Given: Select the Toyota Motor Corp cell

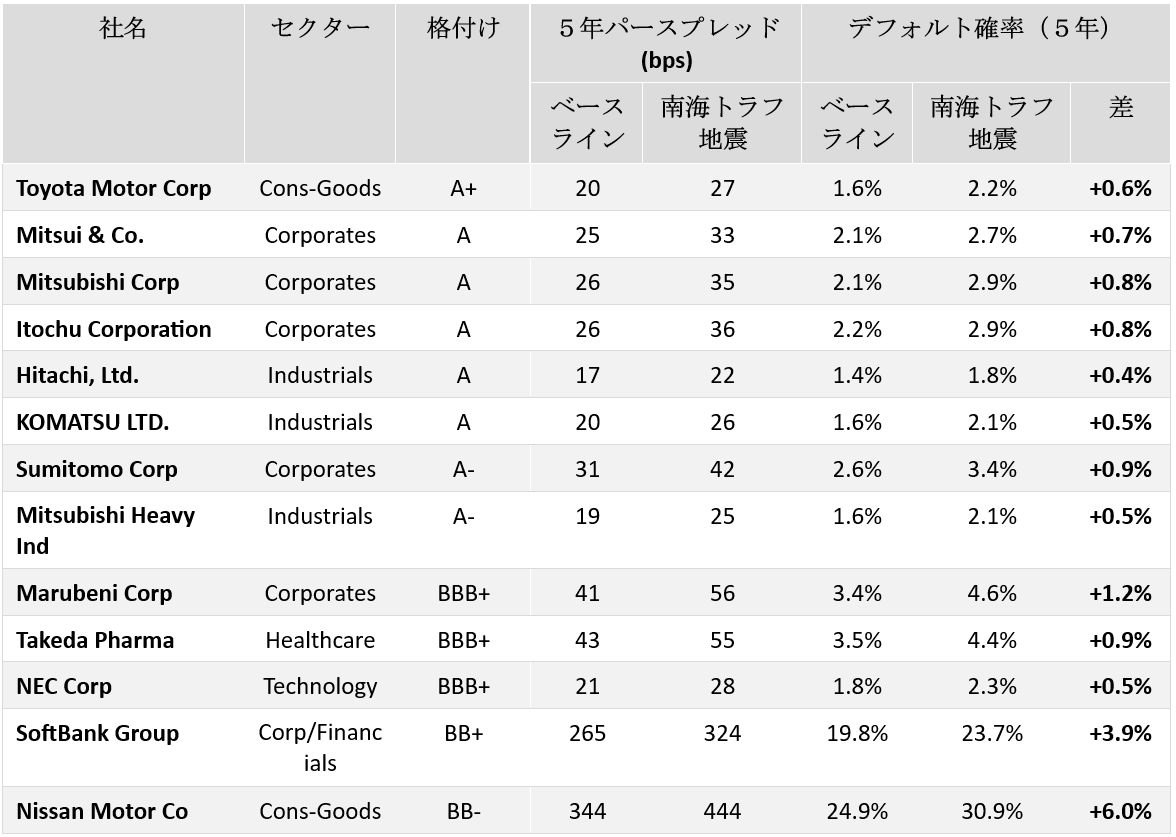Looking at the screenshot, I should [114, 188].
